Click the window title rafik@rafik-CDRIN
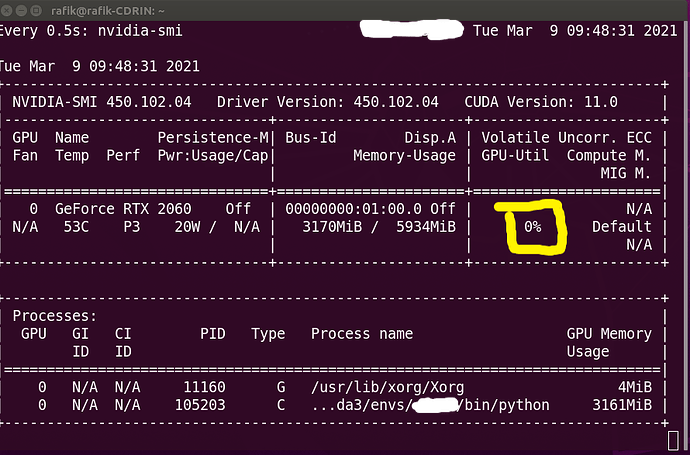The height and width of the screenshot is (455, 690). point(108,9)
